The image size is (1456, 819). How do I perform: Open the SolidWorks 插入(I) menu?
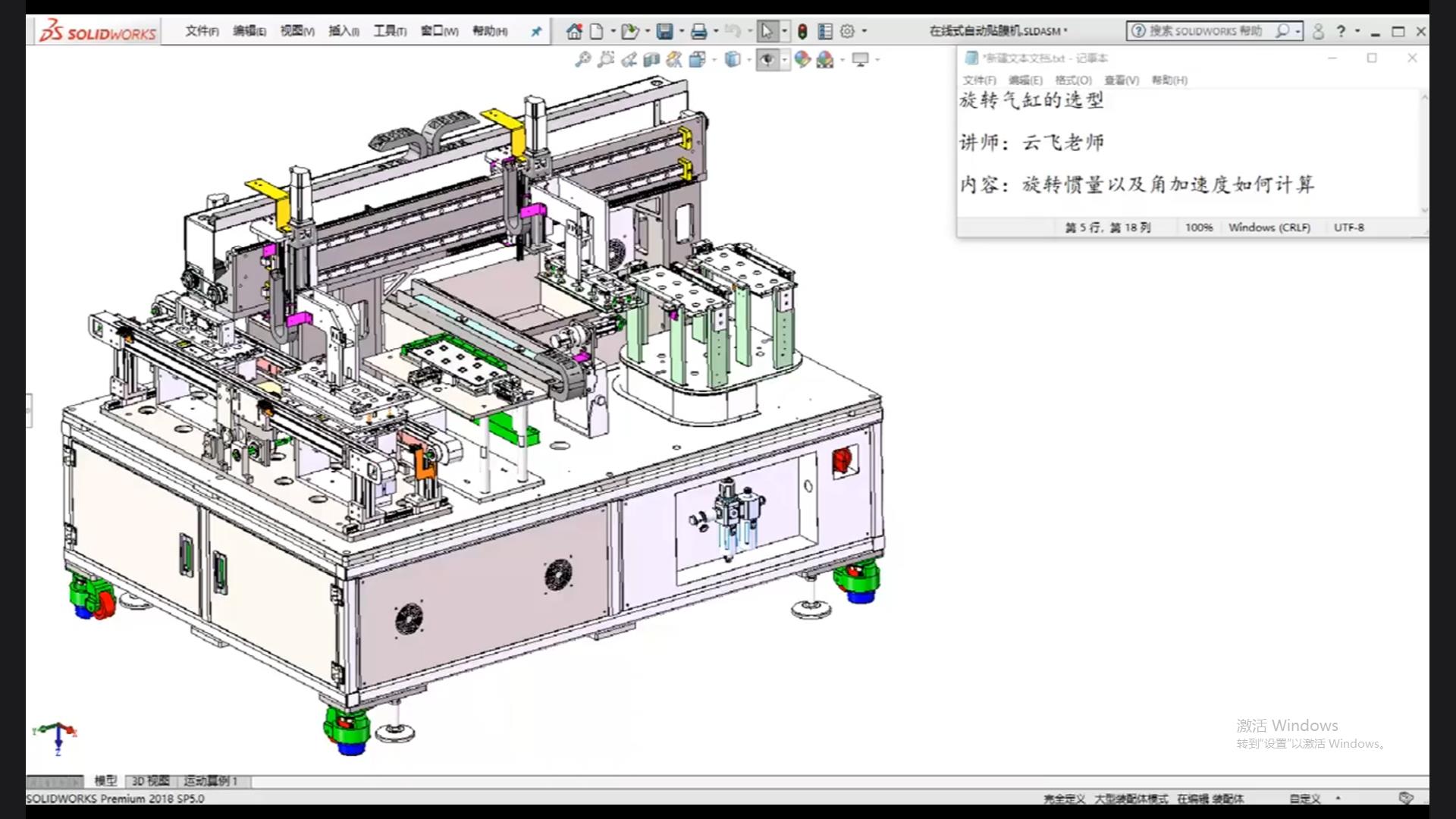click(x=344, y=31)
